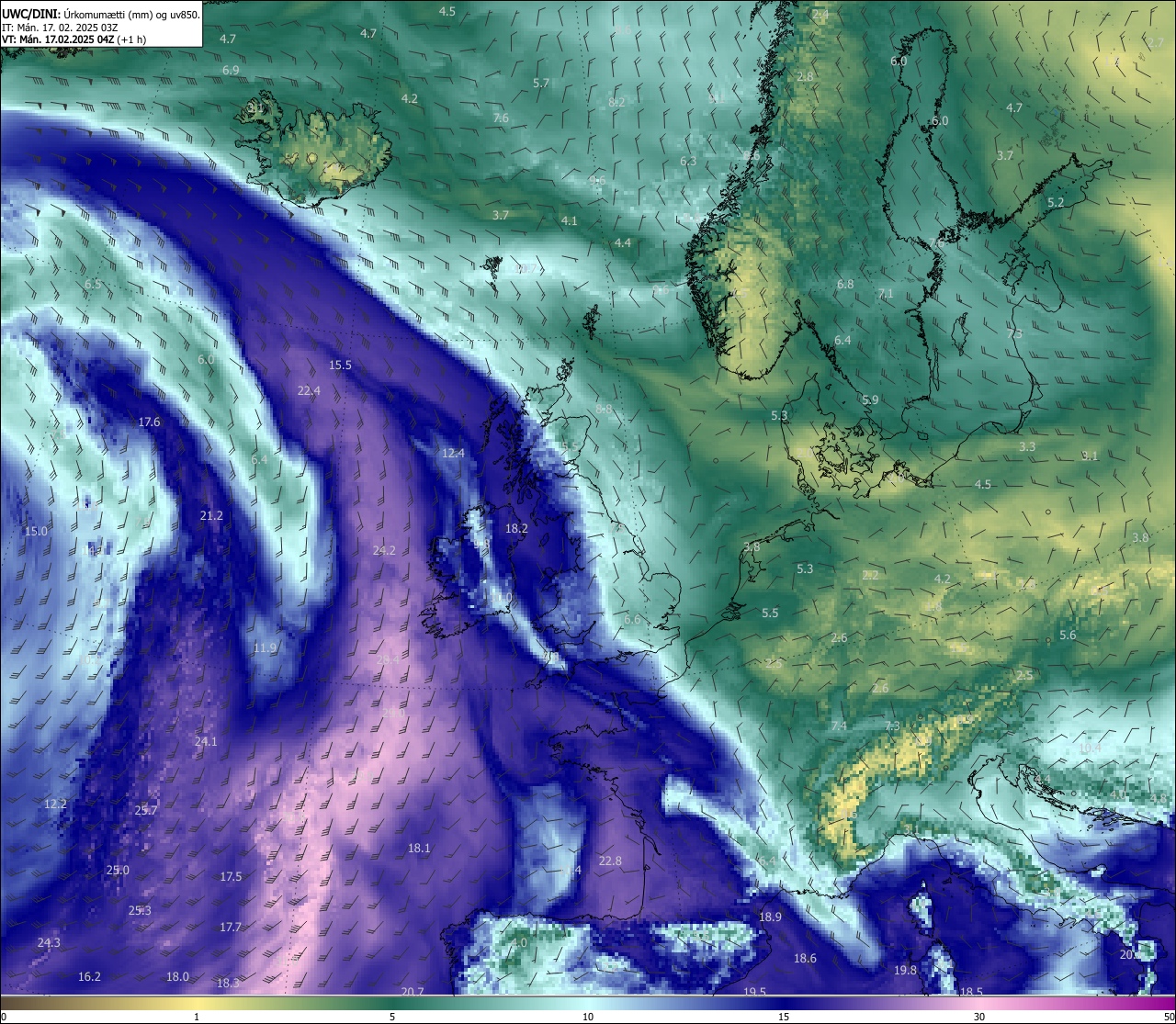Click the colorbar tick label "30"
Screen dimensions: 1176x1024
[979, 1017]
